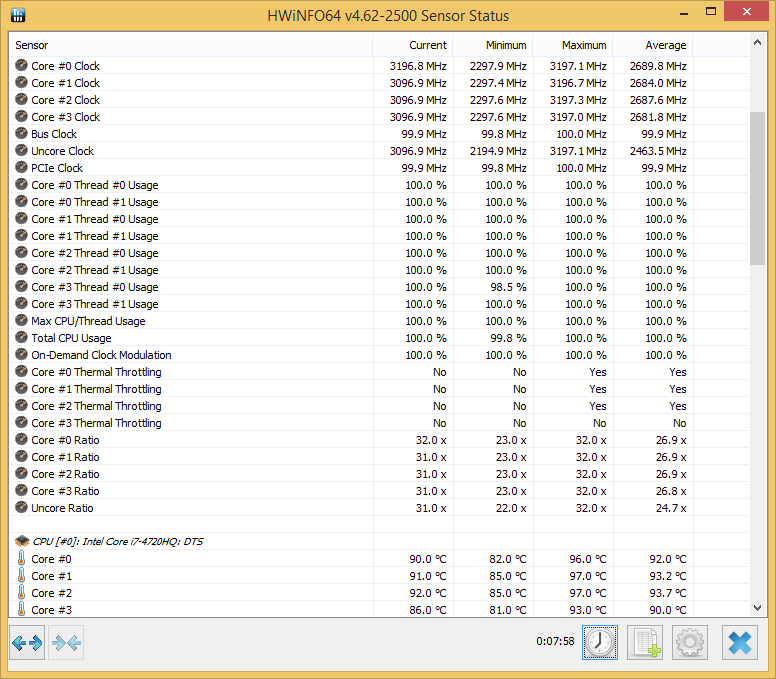Click the PCIe Clock sensor icon
The image size is (776, 679).
(x=21, y=167)
